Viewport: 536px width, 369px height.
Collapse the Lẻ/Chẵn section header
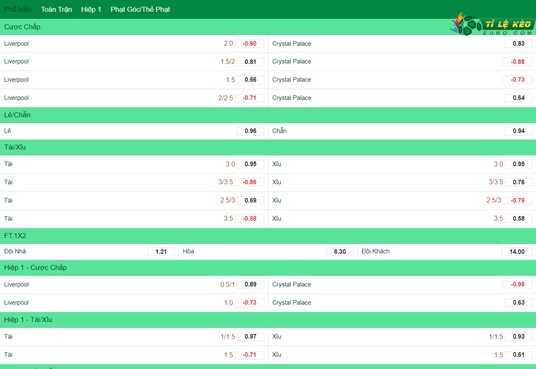click(268, 115)
